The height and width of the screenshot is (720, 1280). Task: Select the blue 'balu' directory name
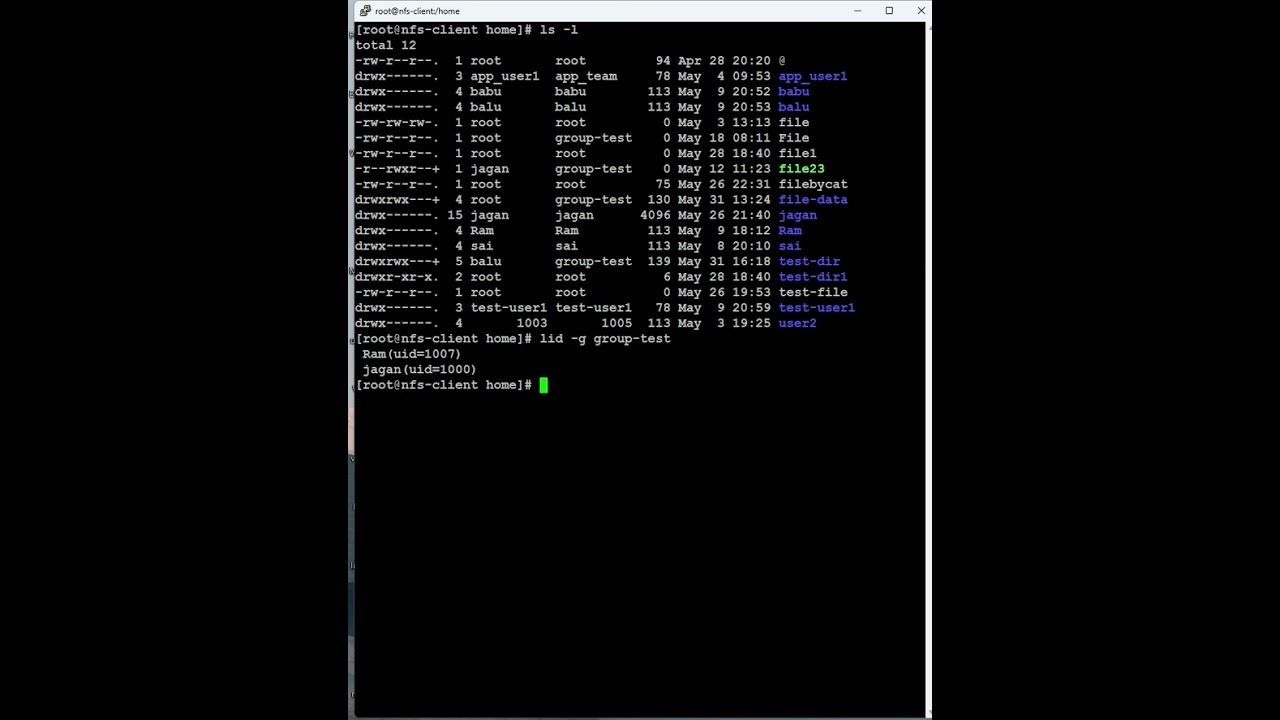coord(793,107)
